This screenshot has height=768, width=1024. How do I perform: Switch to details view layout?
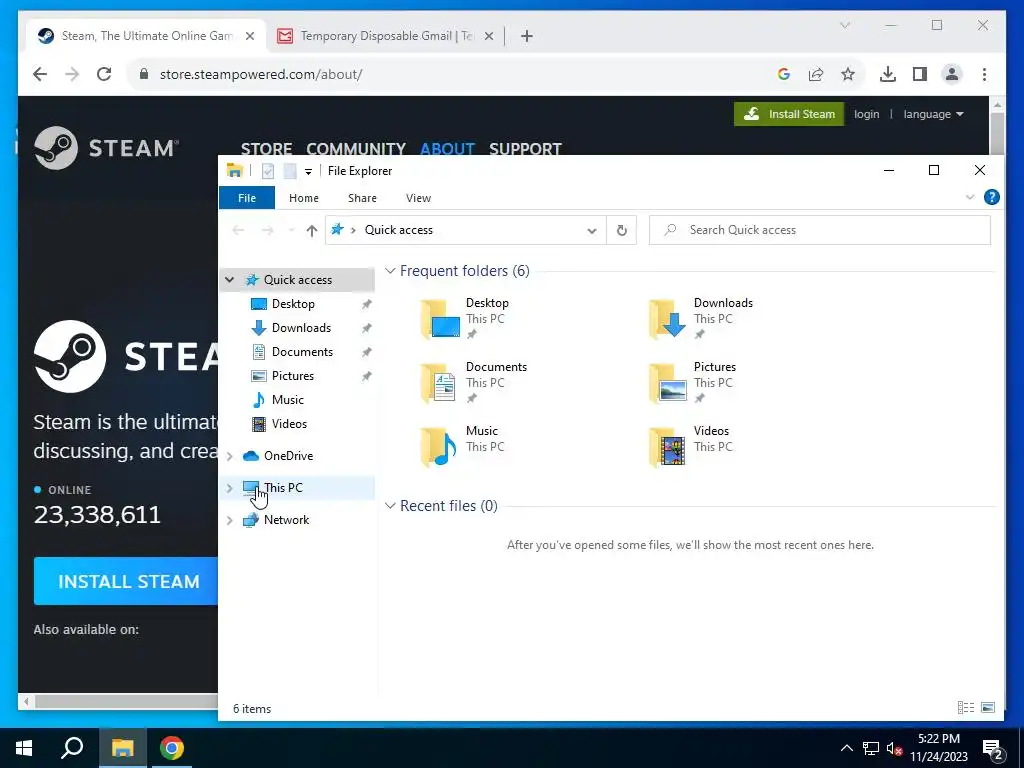[x=965, y=708]
